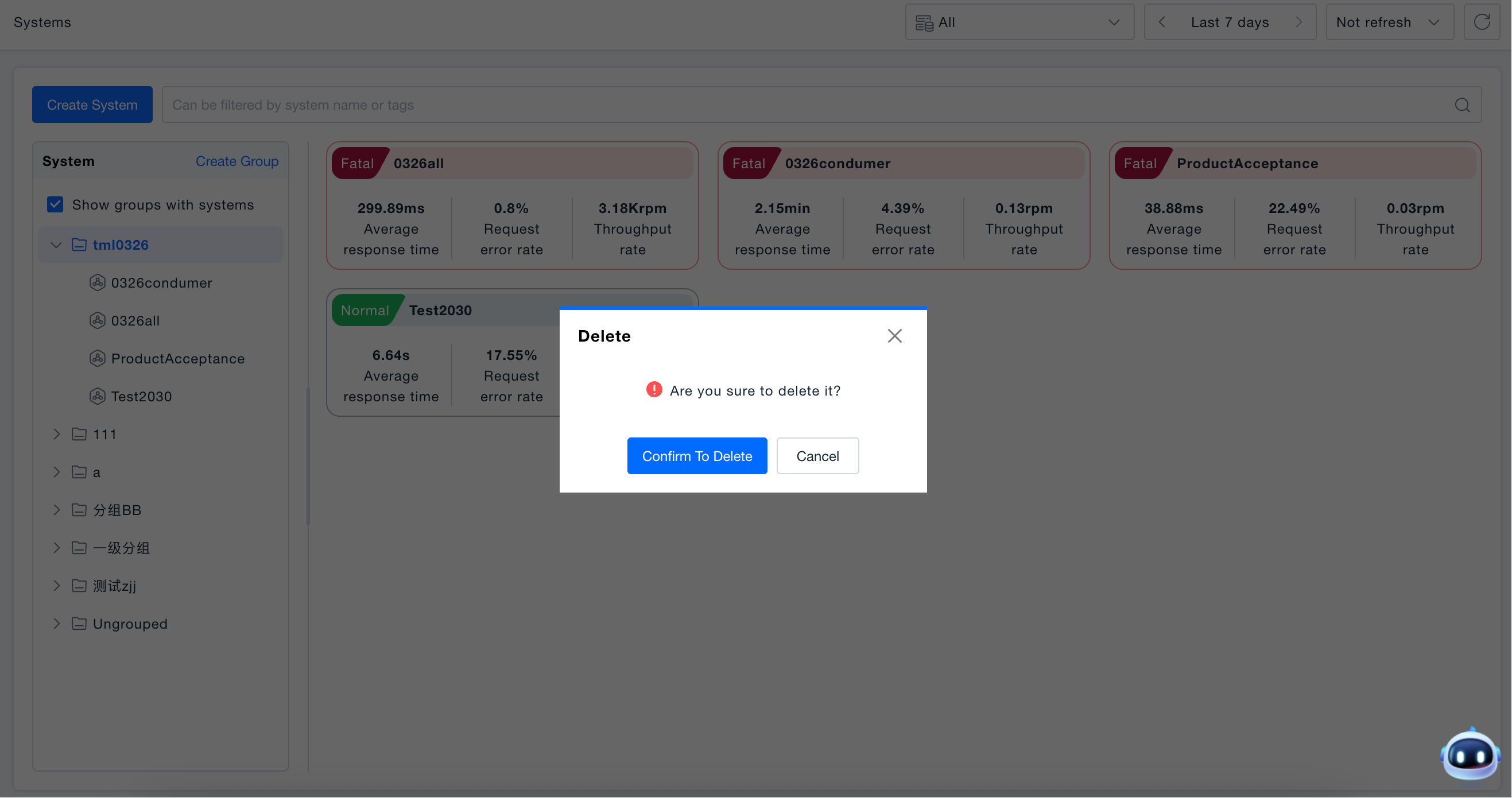Click the 一级分组 folder icon

pyautogui.click(x=79, y=548)
